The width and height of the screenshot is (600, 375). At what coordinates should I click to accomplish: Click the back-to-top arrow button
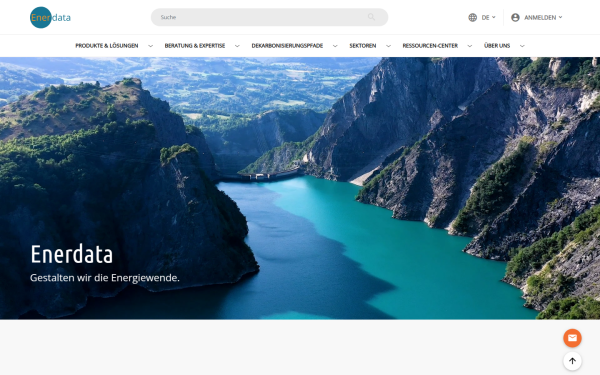572,361
